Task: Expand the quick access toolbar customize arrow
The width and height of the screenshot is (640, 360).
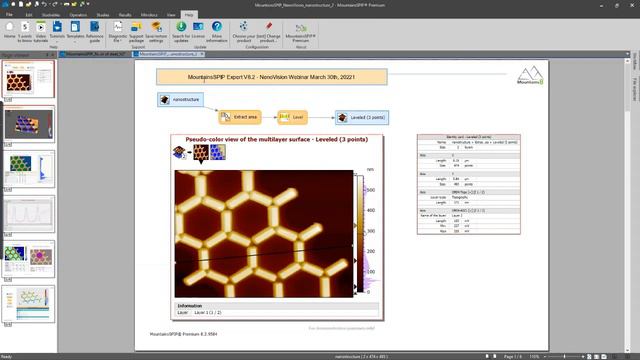Action: click(x=88, y=4)
